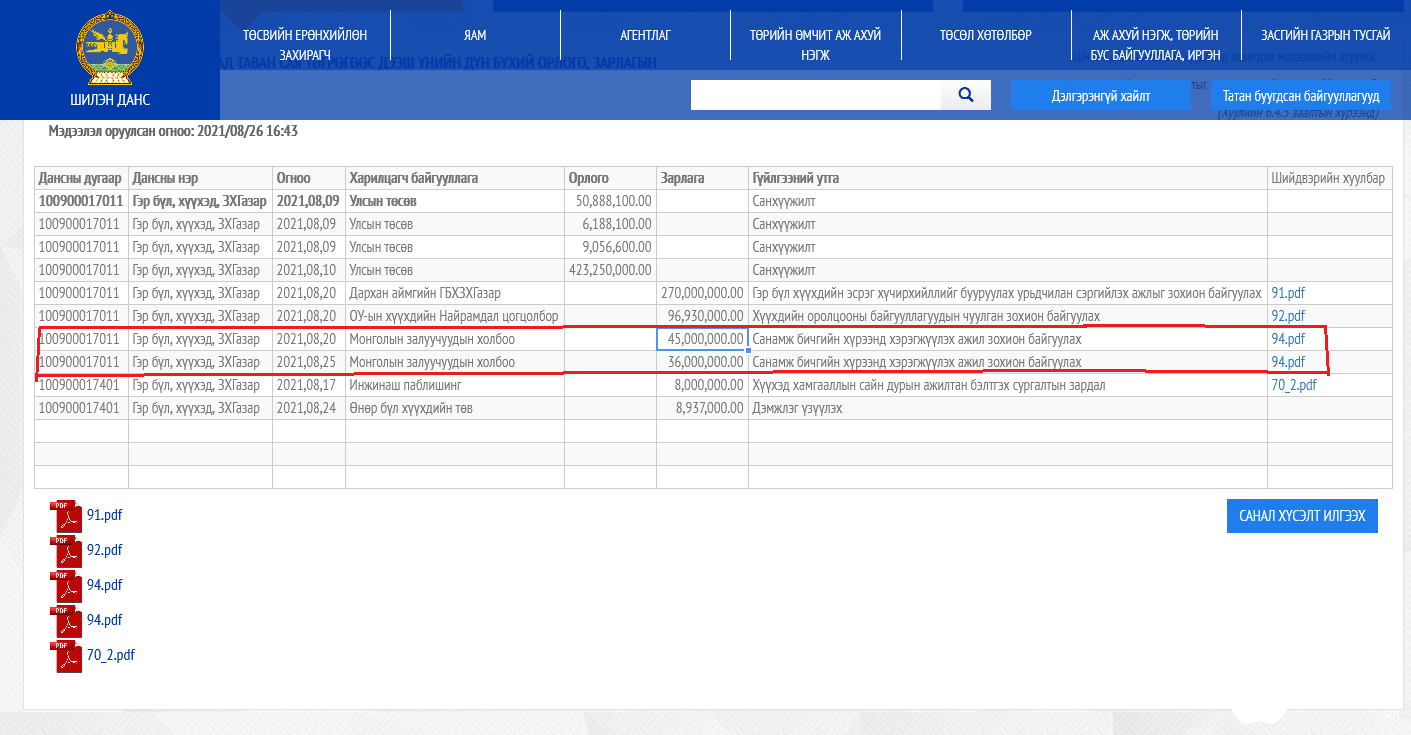The width and height of the screenshot is (1411, 735).
Task: Select income cell 423,250,000.00
Action: [610, 270]
